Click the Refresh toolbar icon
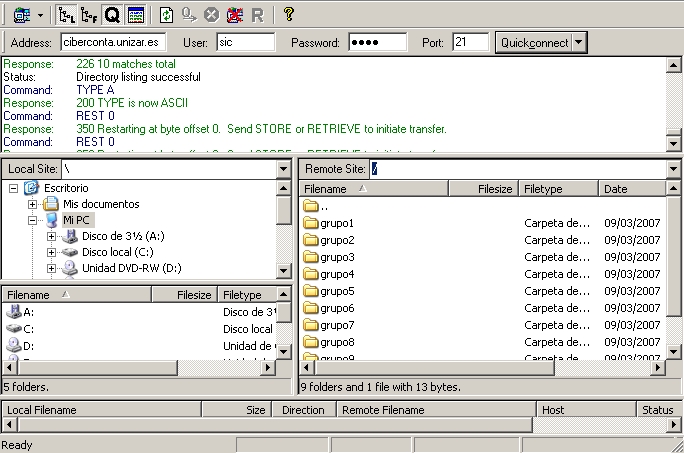Screen dimensions: 684x453 tap(166, 14)
